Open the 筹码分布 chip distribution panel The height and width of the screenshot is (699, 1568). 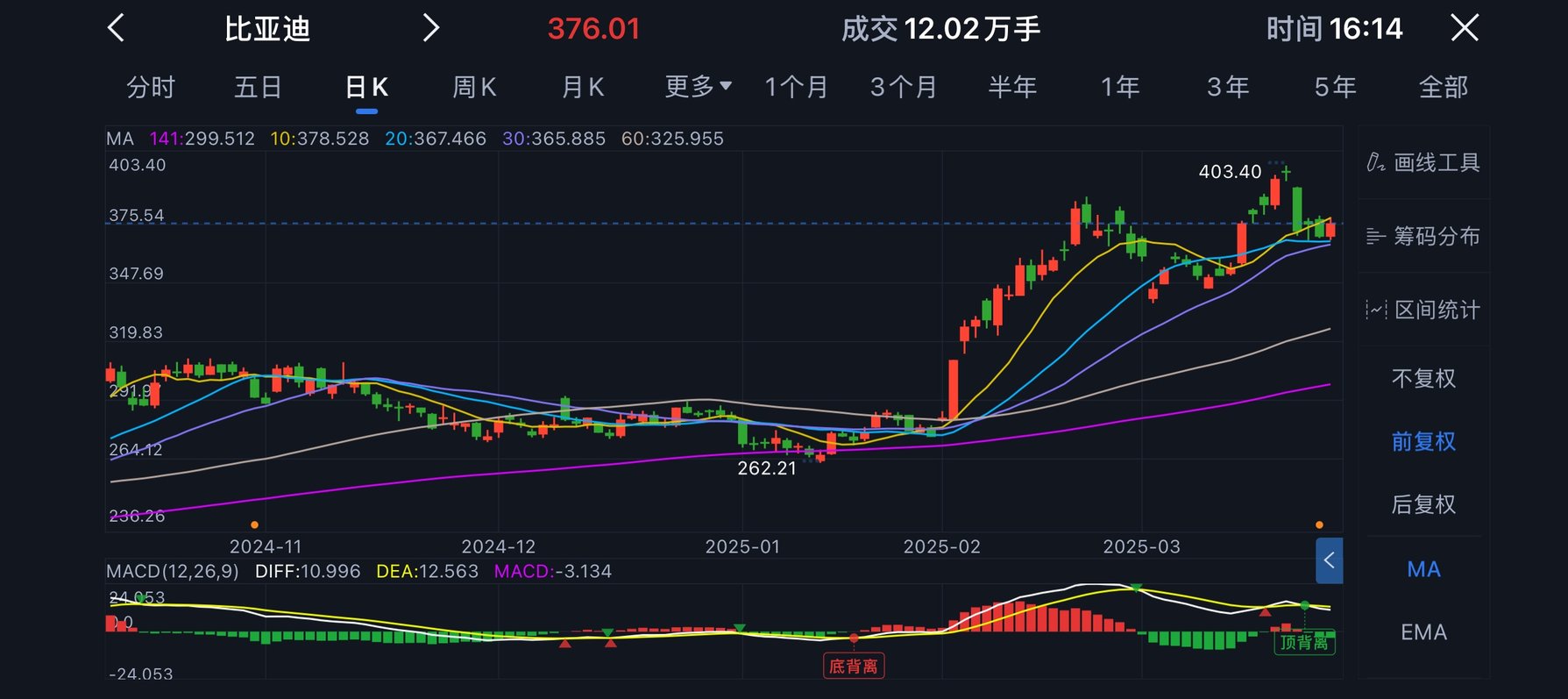tap(1423, 236)
